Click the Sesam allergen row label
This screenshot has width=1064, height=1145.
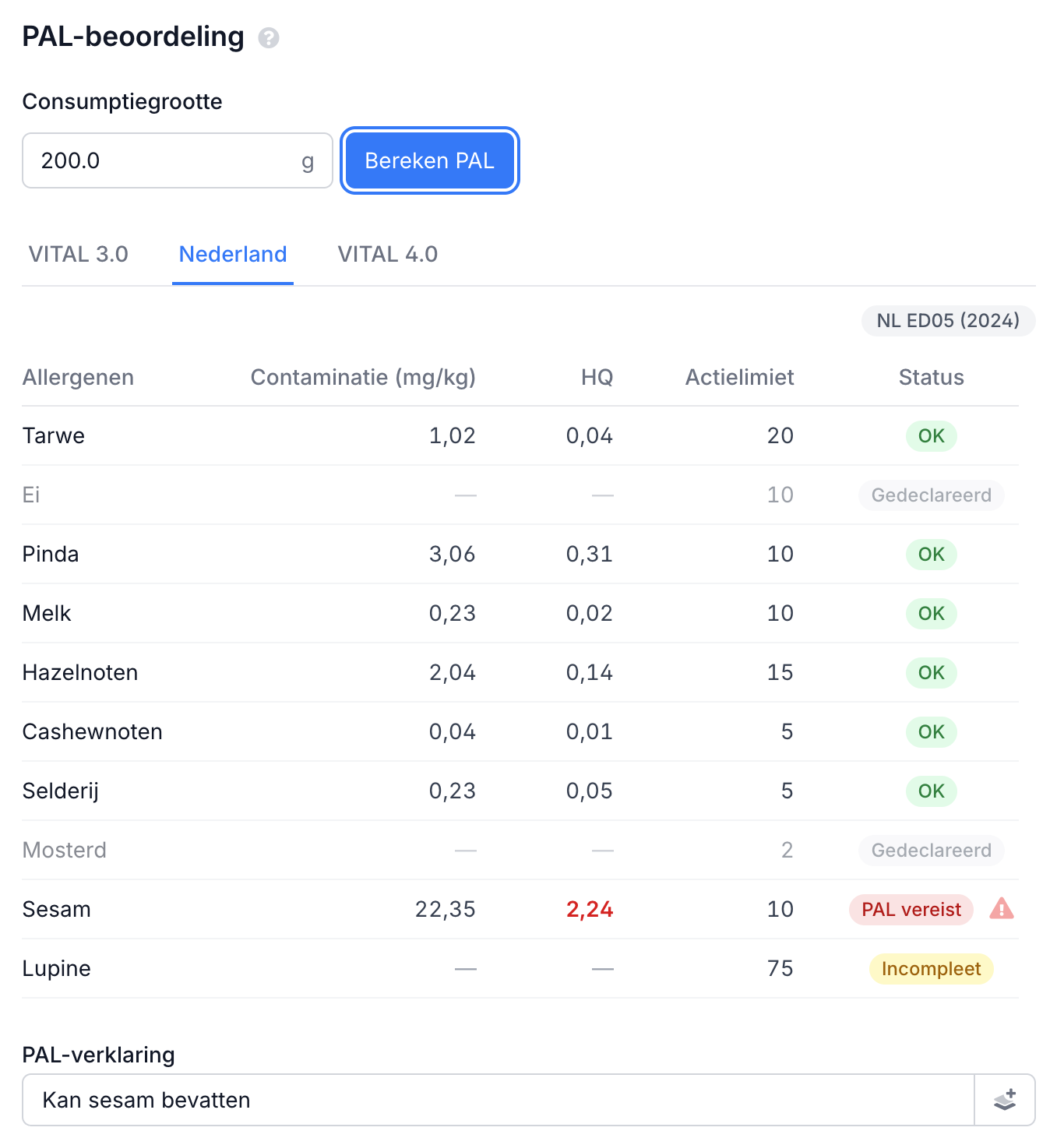[x=57, y=910]
